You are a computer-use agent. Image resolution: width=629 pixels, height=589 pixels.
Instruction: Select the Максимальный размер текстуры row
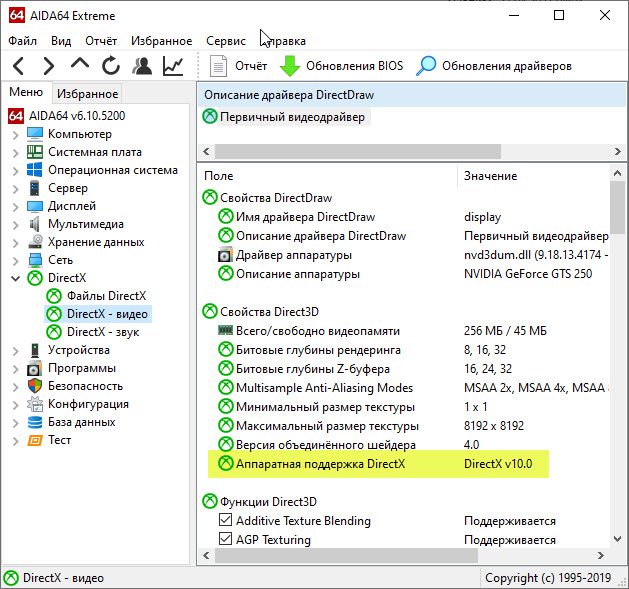[371, 426]
